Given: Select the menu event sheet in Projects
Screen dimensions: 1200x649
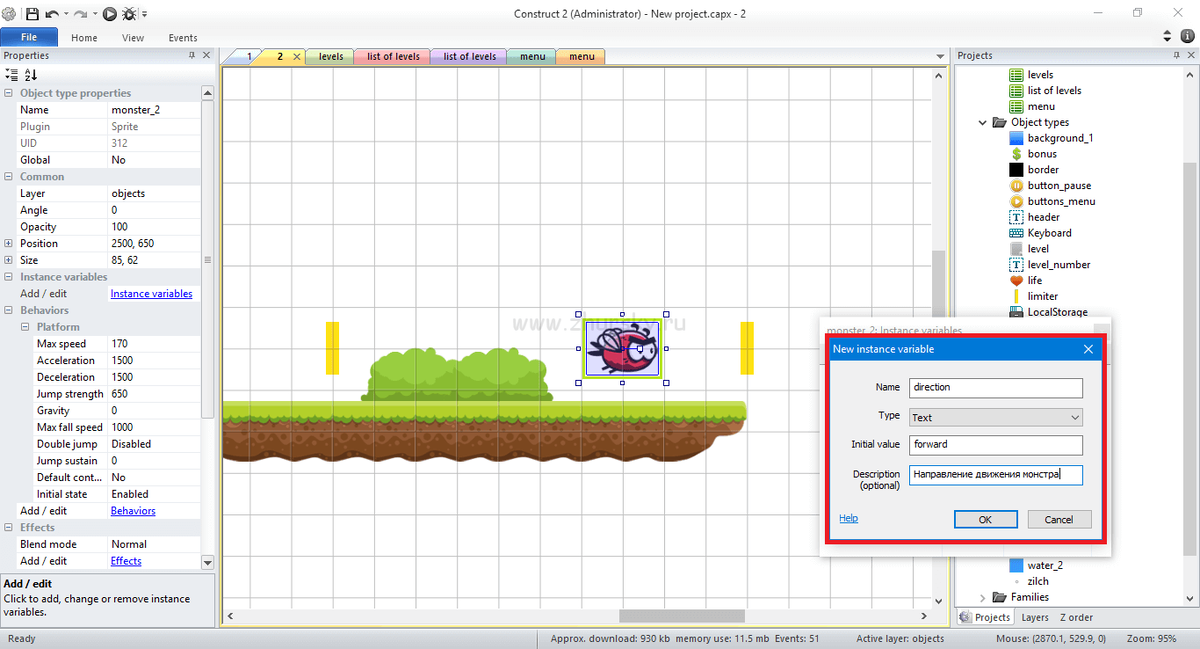Looking at the screenshot, I should coord(1031,106).
